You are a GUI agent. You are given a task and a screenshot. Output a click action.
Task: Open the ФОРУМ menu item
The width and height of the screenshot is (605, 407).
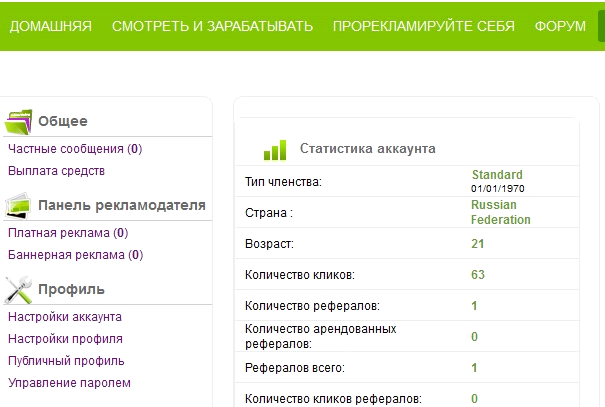(560, 26)
